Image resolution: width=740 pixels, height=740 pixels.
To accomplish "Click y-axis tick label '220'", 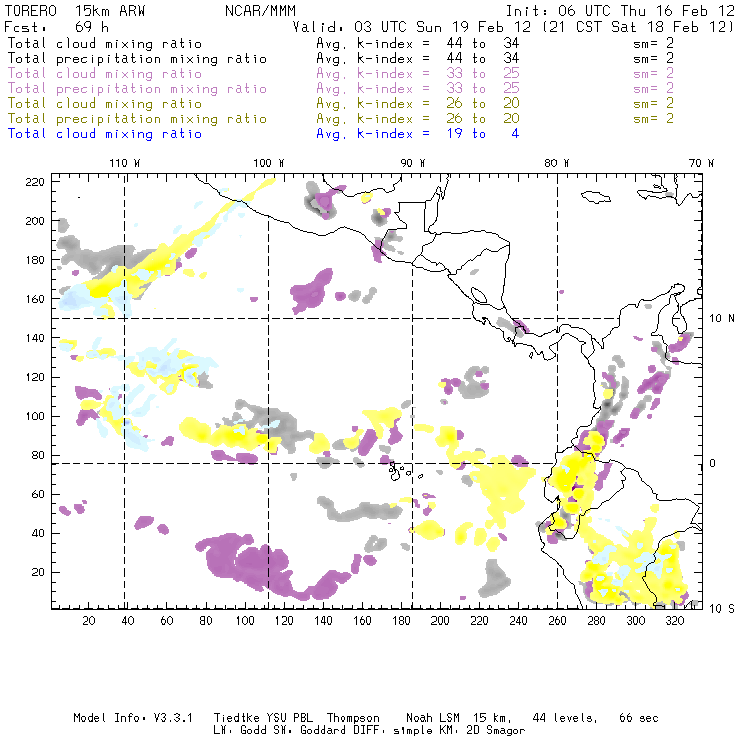I will tap(35, 182).
